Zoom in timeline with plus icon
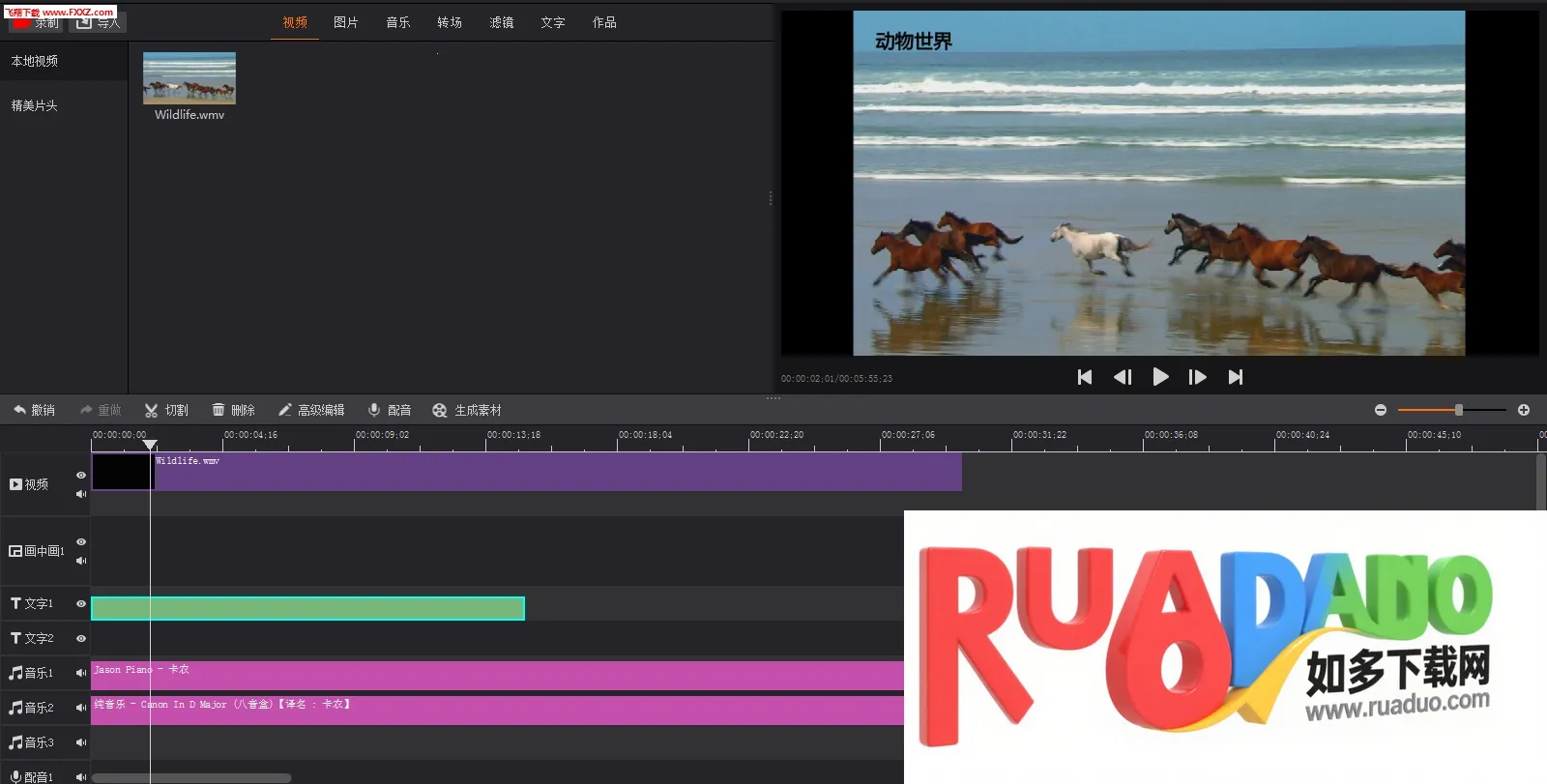The width and height of the screenshot is (1547, 784). coord(1524,410)
